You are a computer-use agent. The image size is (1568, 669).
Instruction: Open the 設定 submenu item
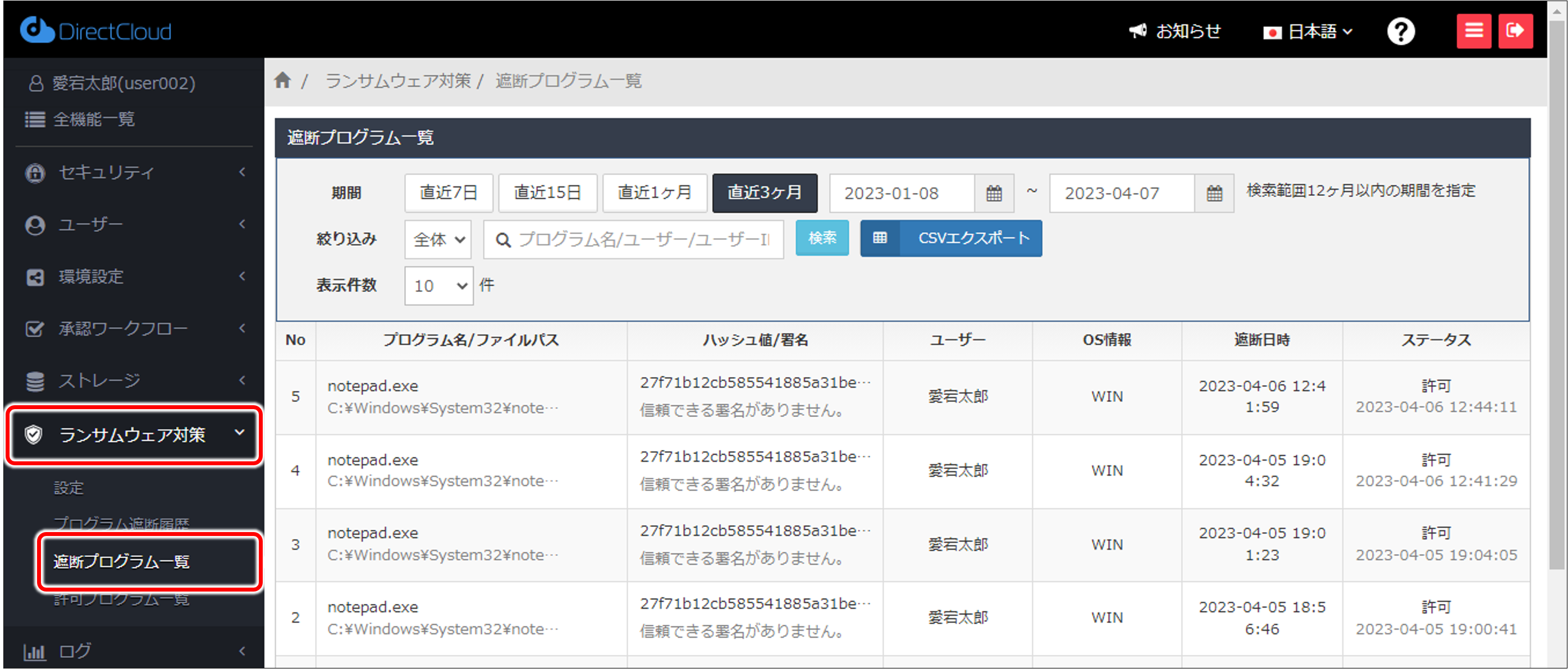click(69, 488)
